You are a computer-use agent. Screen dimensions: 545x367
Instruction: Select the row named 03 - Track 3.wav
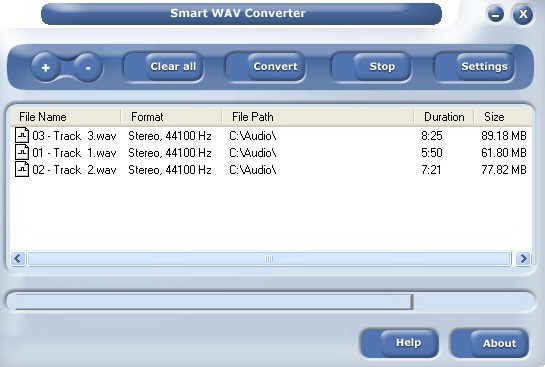pos(271,136)
